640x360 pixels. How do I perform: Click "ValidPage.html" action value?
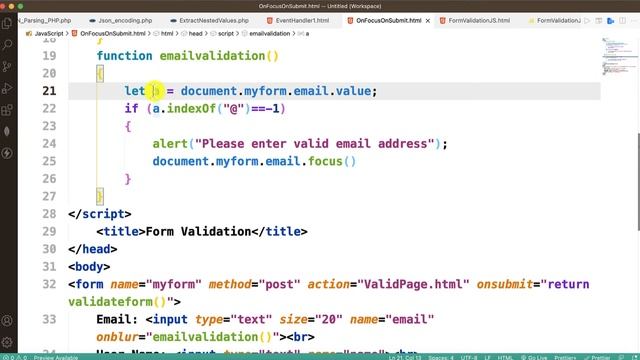(413, 284)
